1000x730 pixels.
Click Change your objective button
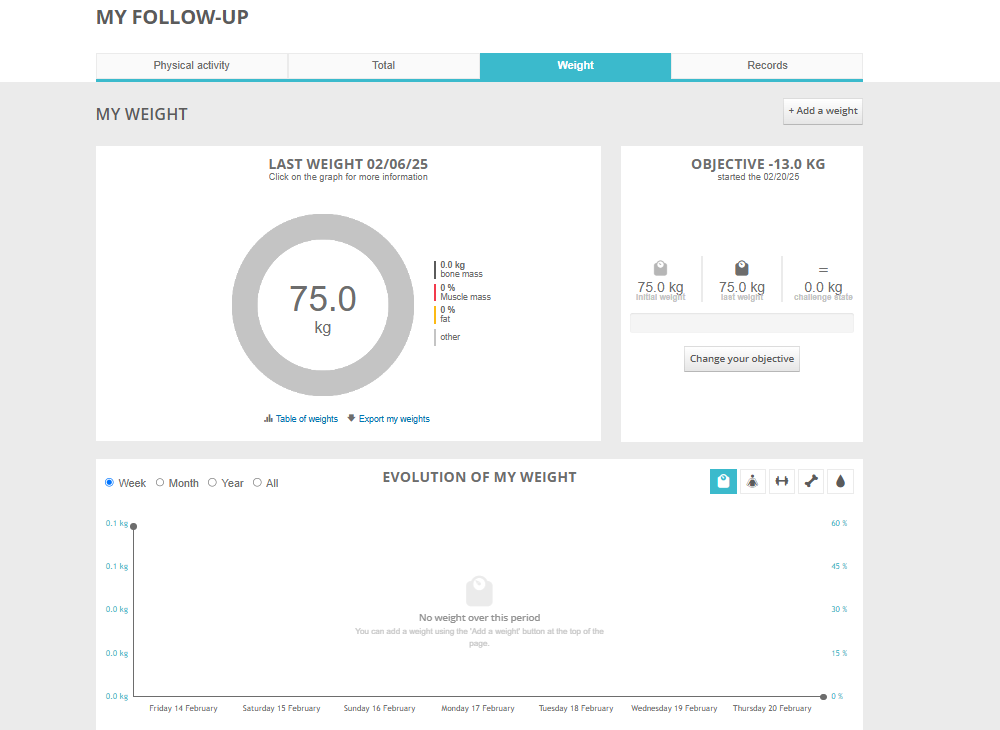pos(741,359)
